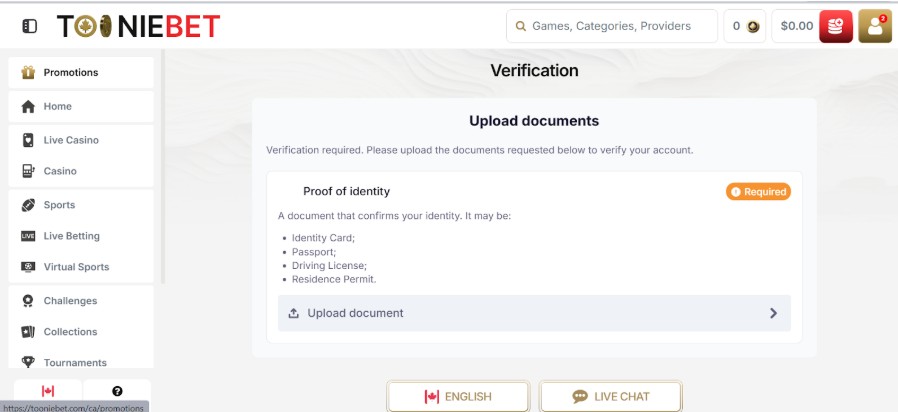Click the coin points balance icon
Viewport: 898px width, 412px height.
point(752,27)
